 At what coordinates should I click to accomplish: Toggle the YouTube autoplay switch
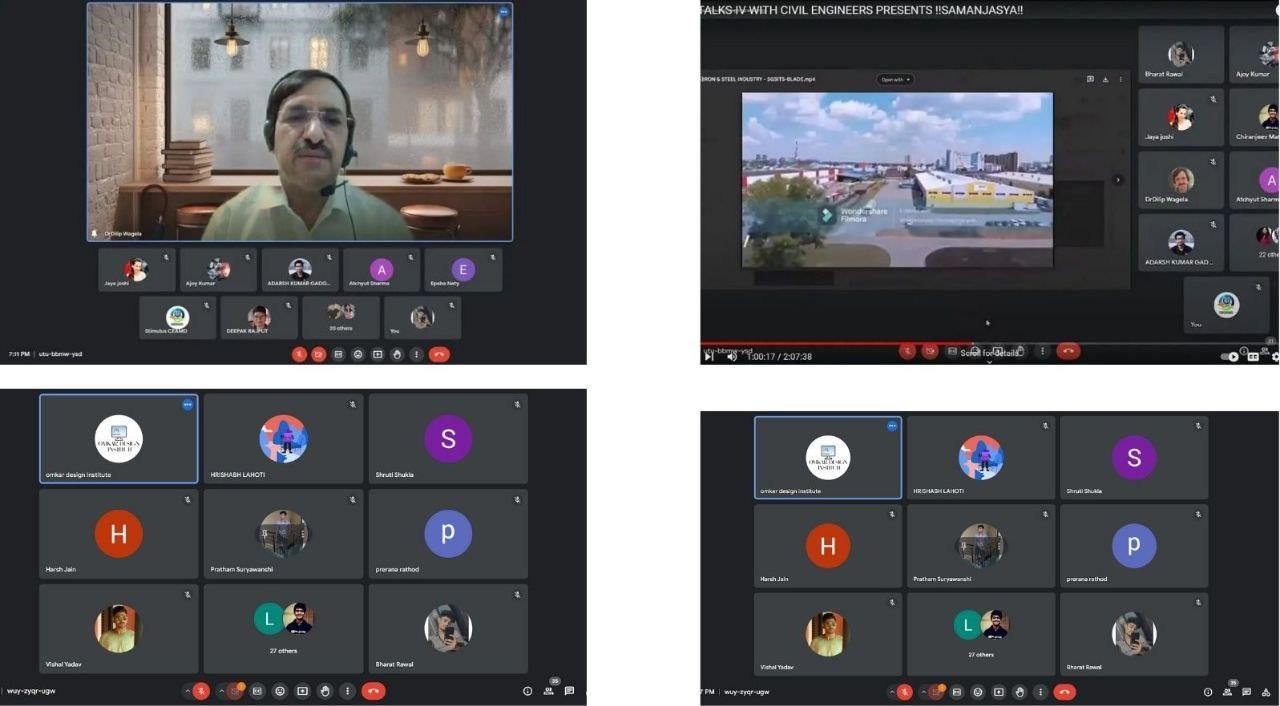click(1230, 356)
